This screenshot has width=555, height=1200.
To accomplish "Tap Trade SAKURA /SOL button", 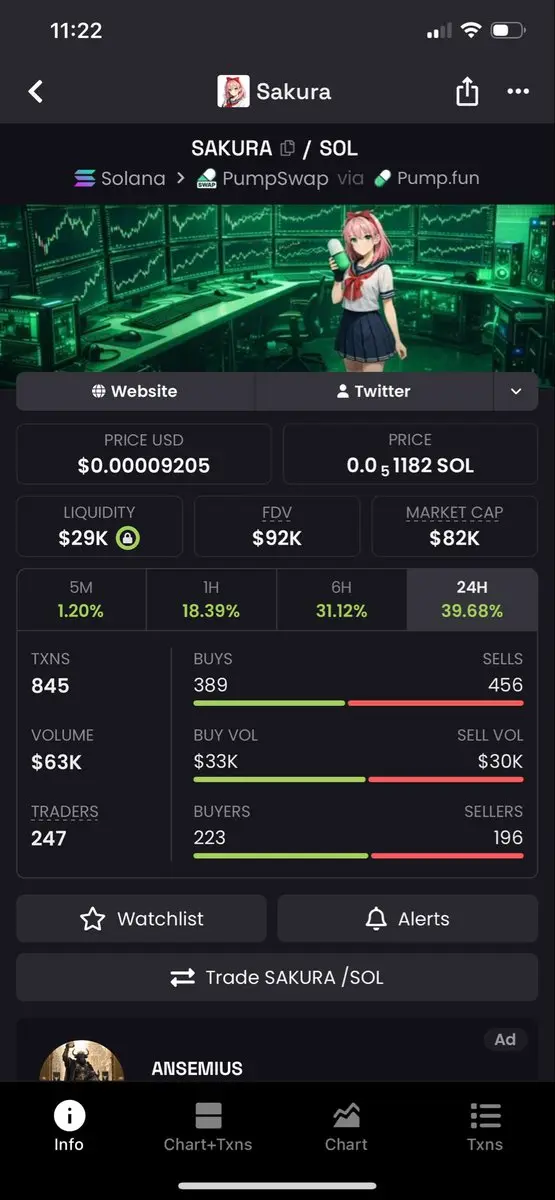I will 277,978.
